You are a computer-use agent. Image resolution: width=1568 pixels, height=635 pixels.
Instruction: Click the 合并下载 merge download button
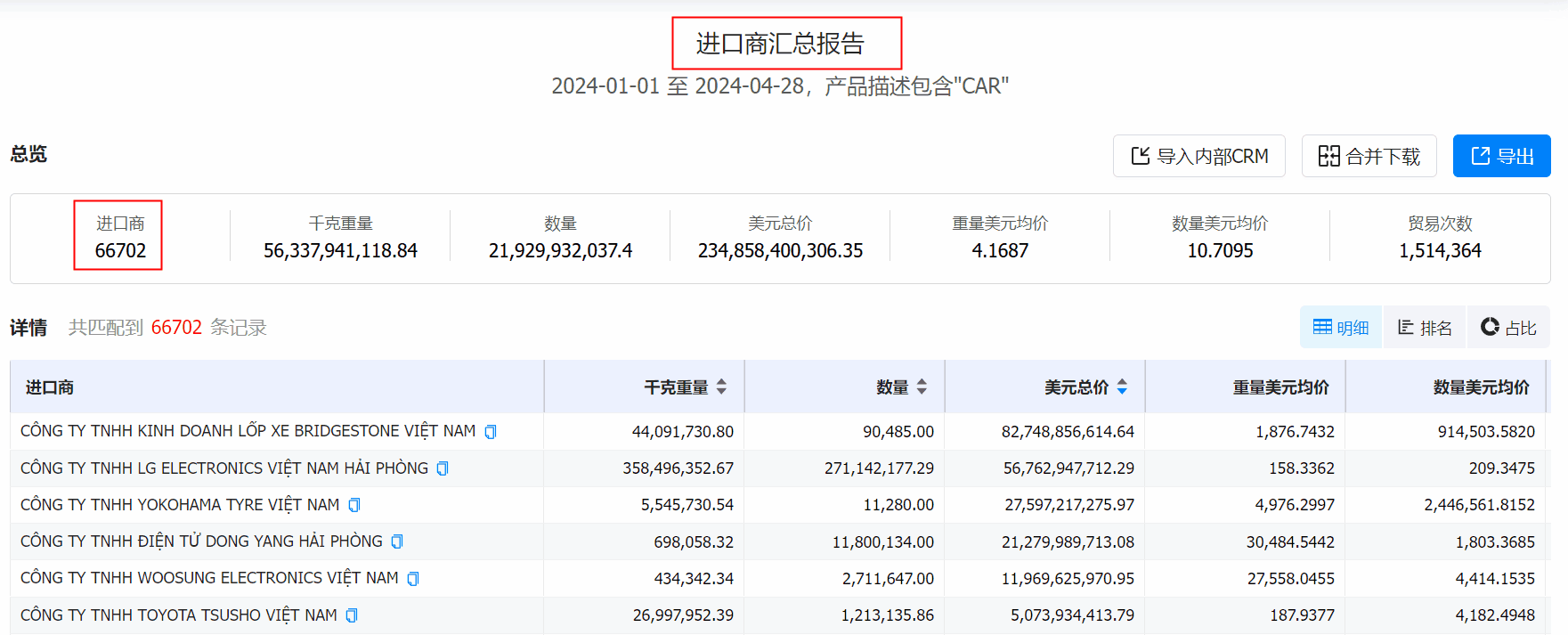pos(1369,157)
